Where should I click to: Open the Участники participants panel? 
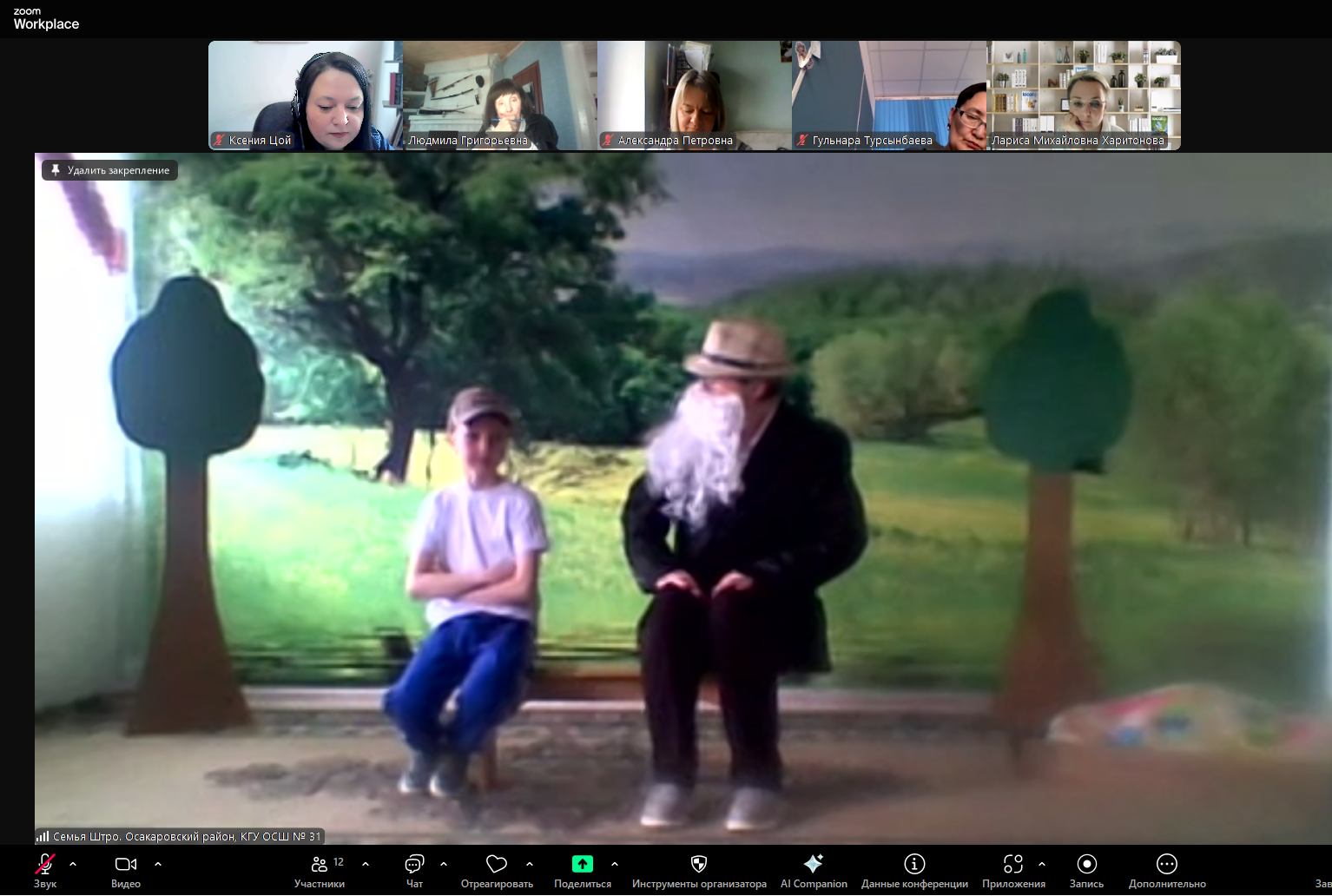[320, 864]
